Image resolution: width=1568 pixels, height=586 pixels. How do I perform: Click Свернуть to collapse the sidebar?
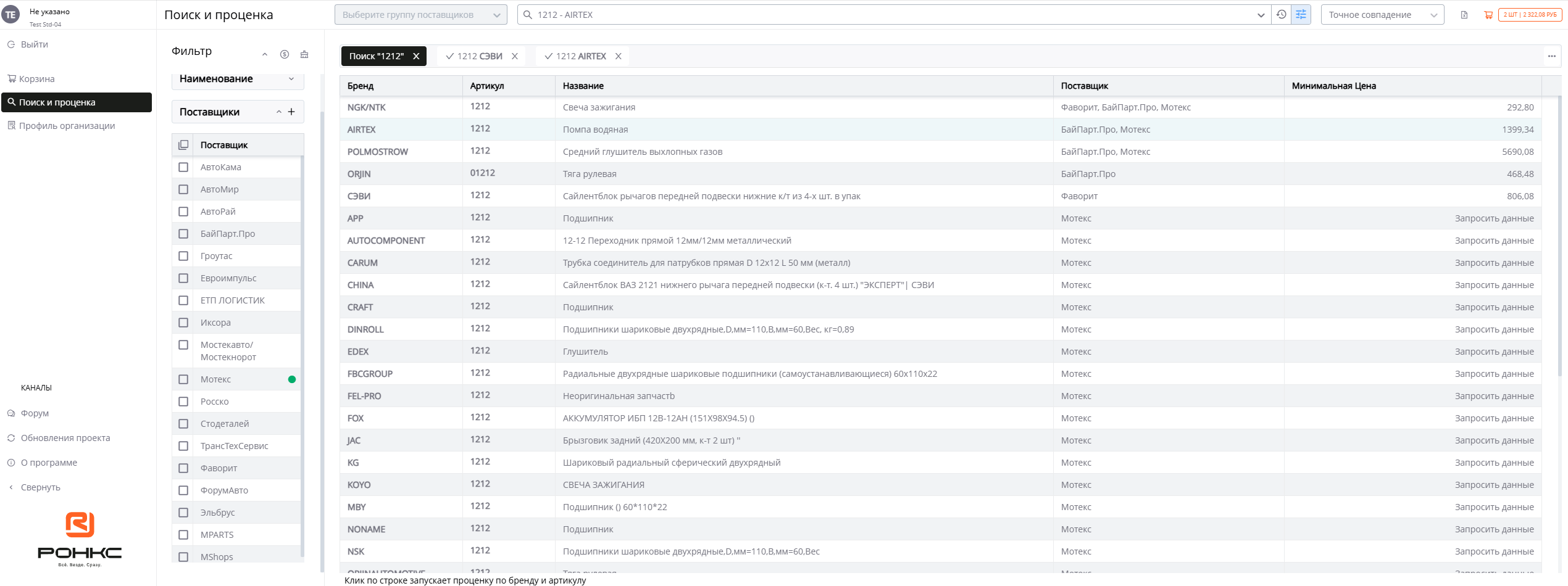click(41, 487)
